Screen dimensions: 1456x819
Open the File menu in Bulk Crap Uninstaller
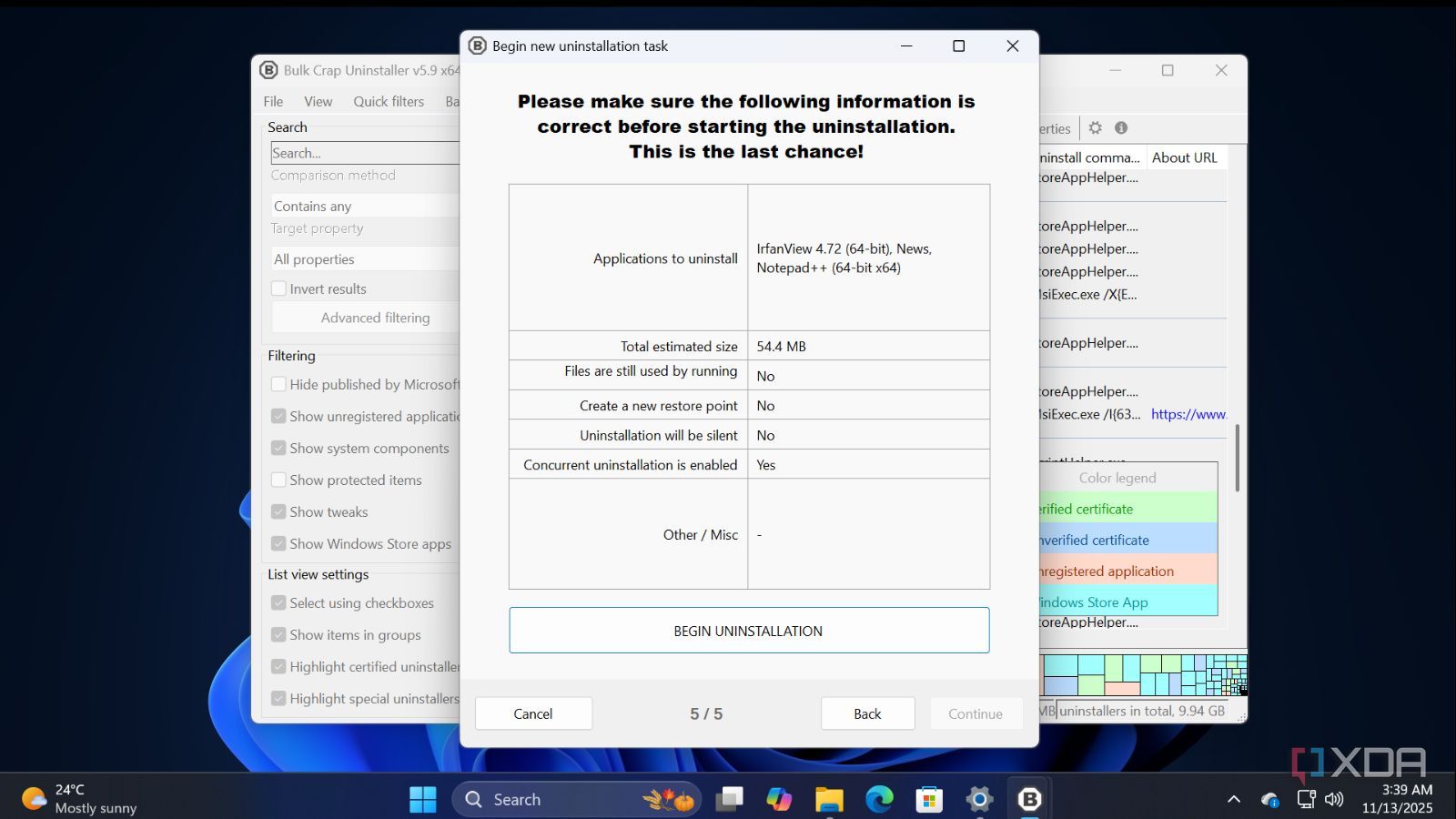click(273, 101)
